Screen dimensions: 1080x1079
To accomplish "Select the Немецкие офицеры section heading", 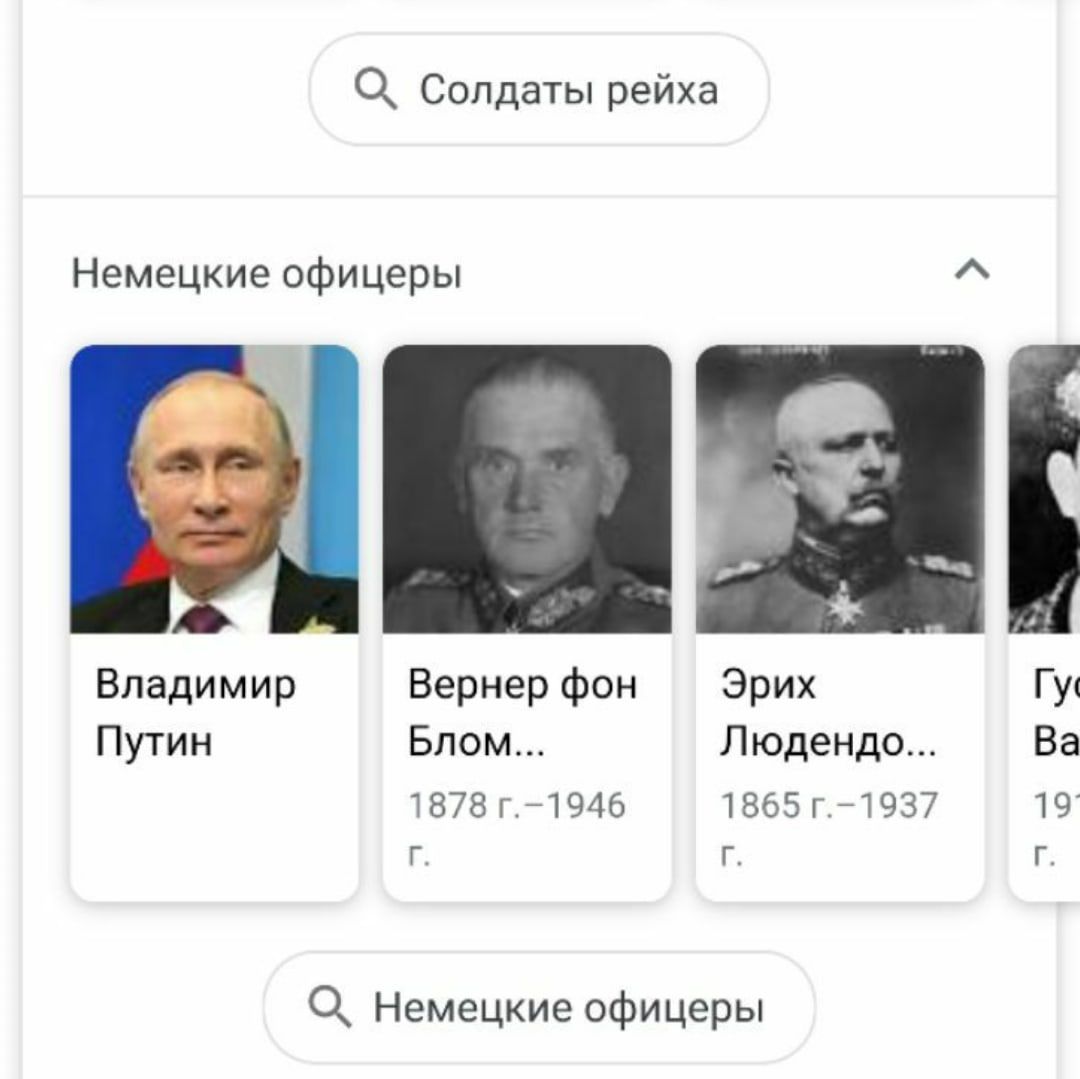I will 267,273.
